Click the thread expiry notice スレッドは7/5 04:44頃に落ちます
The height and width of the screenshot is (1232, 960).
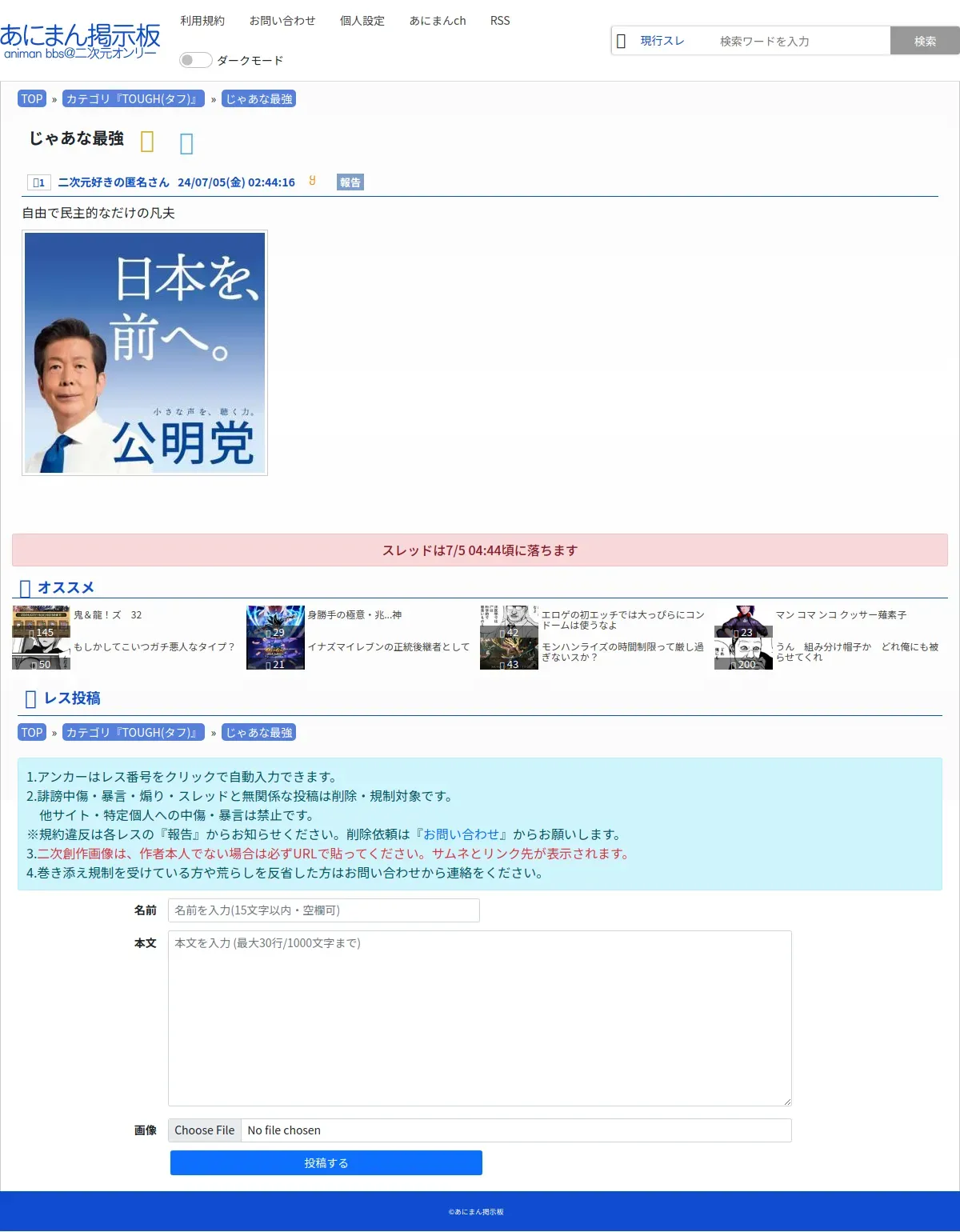click(x=480, y=550)
